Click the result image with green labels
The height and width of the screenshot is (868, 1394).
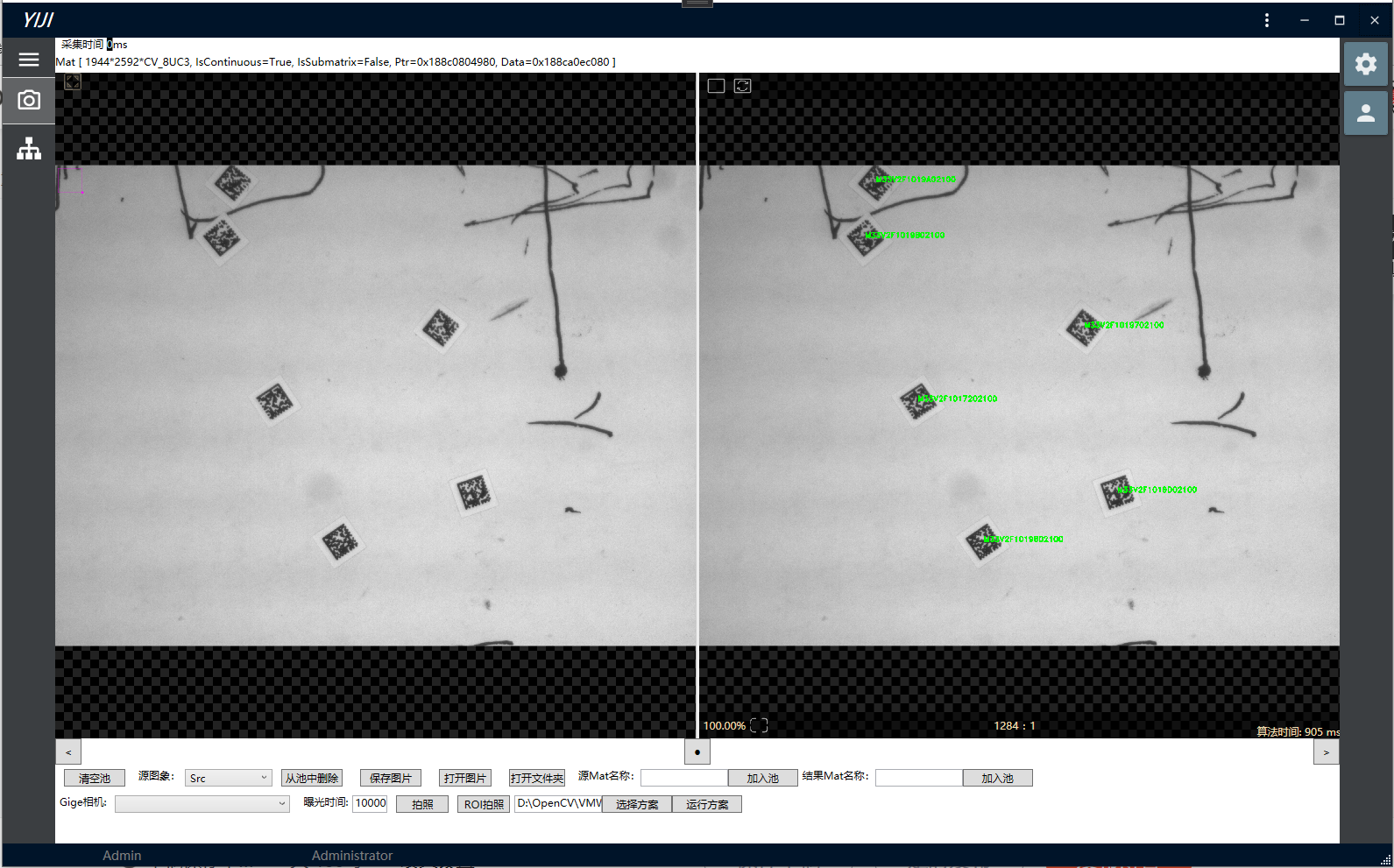(x=1019, y=406)
